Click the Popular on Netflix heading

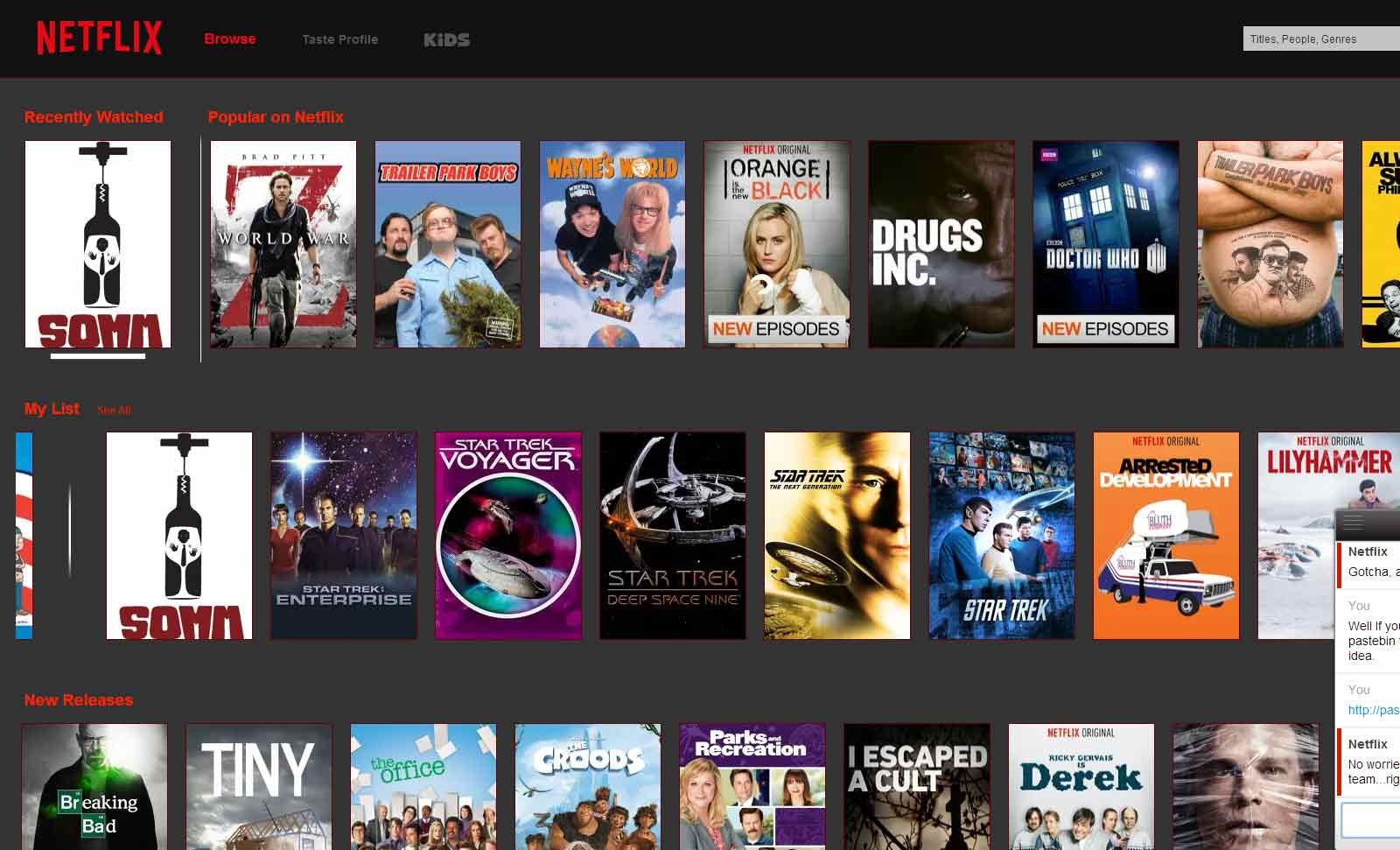coord(276,117)
